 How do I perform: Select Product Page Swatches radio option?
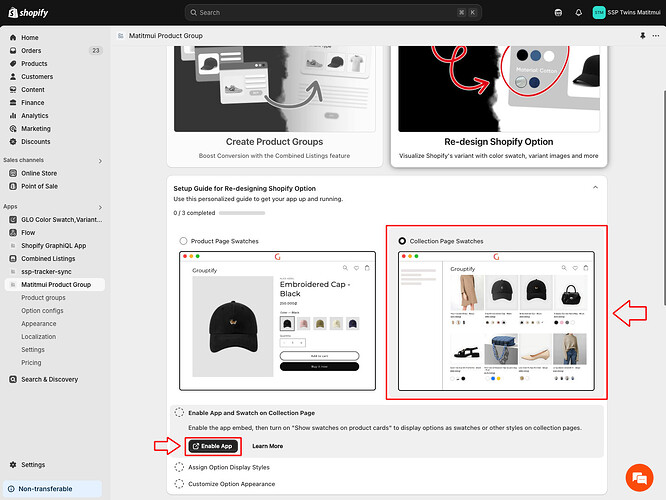point(183,241)
